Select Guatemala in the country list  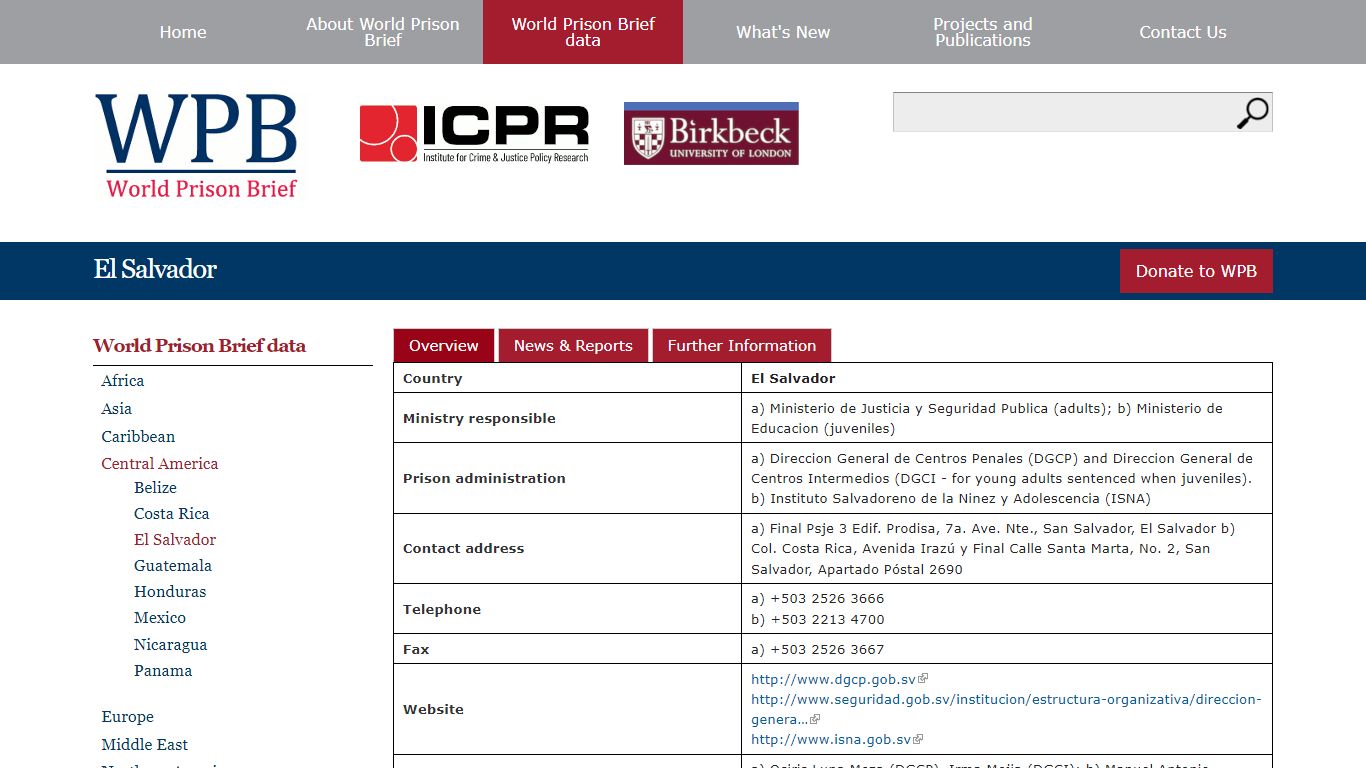click(173, 566)
